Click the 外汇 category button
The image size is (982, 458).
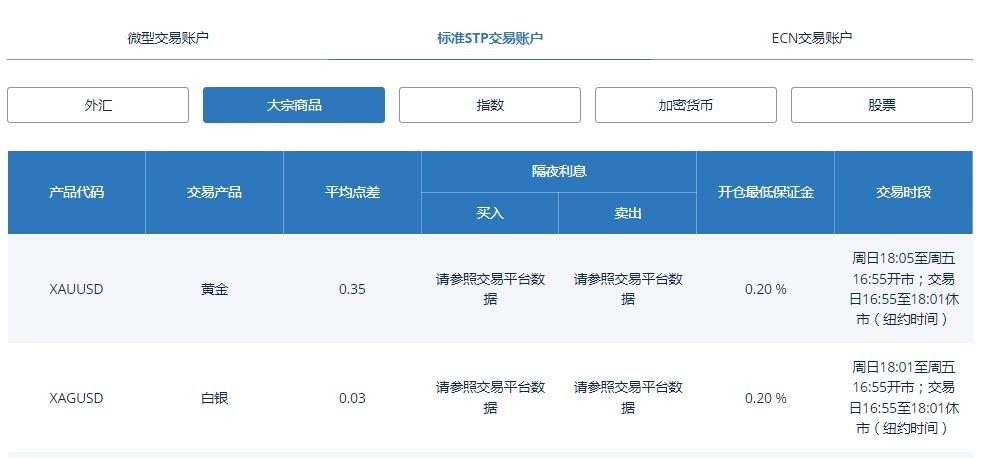98,105
